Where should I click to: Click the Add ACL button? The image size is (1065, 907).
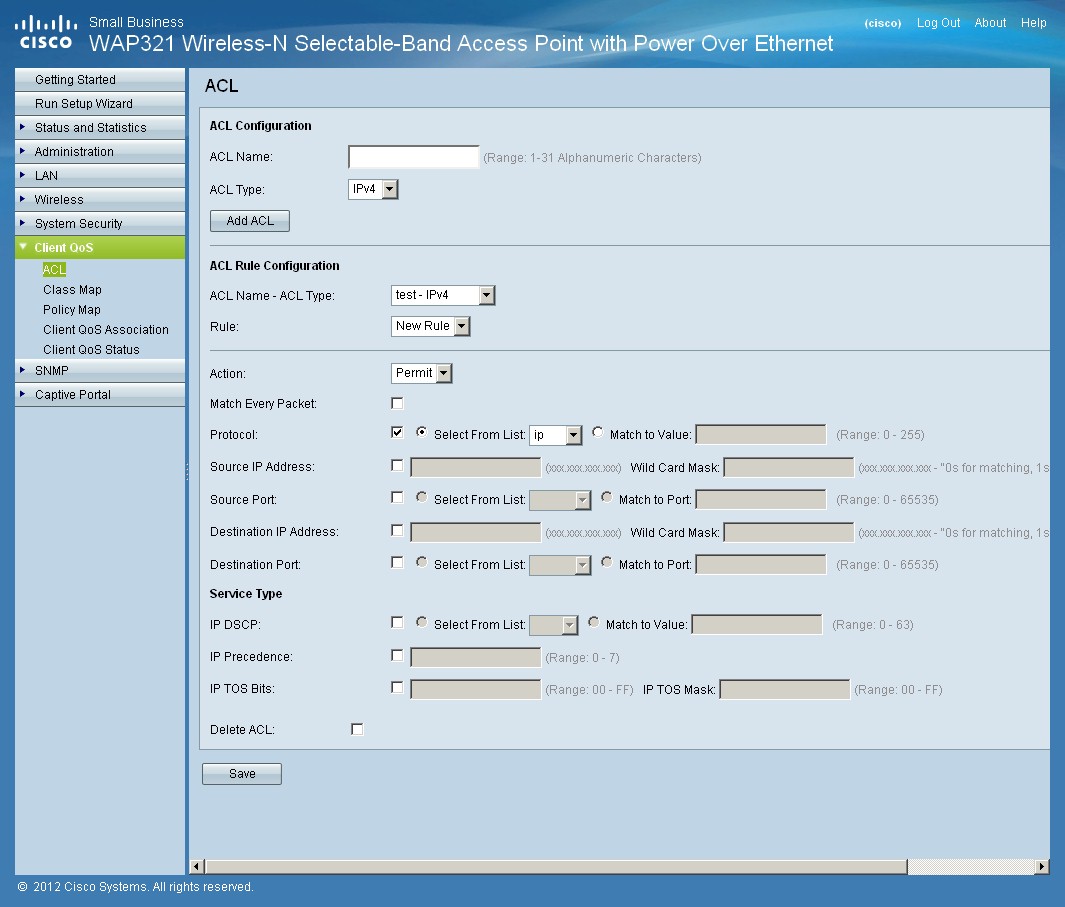tap(250, 221)
